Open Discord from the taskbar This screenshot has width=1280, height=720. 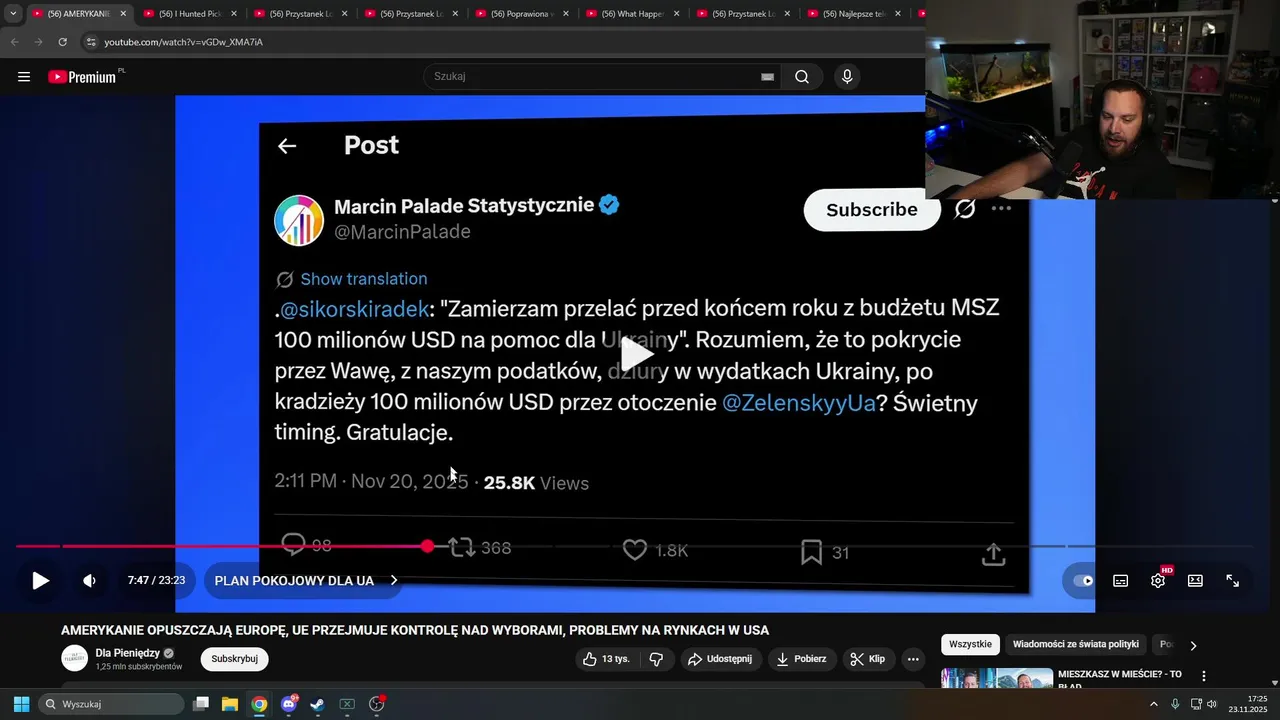(289, 704)
